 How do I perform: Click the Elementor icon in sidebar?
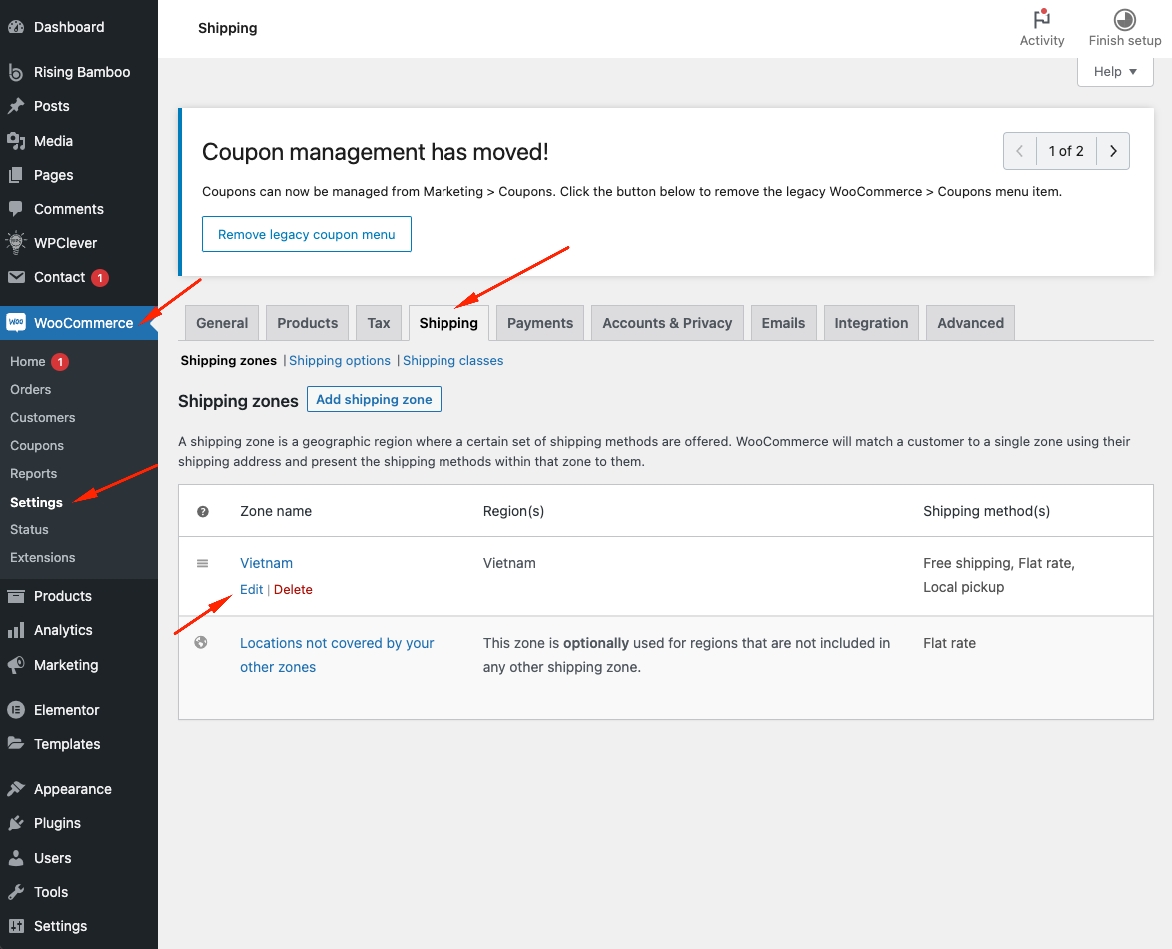point(16,710)
